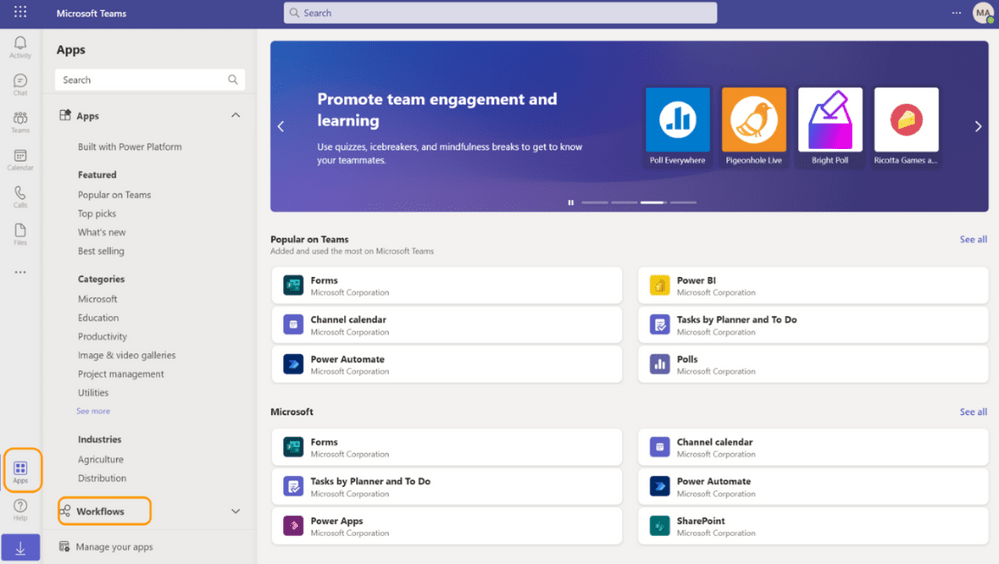Open the Poll Everywhere app tile

[677, 127]
